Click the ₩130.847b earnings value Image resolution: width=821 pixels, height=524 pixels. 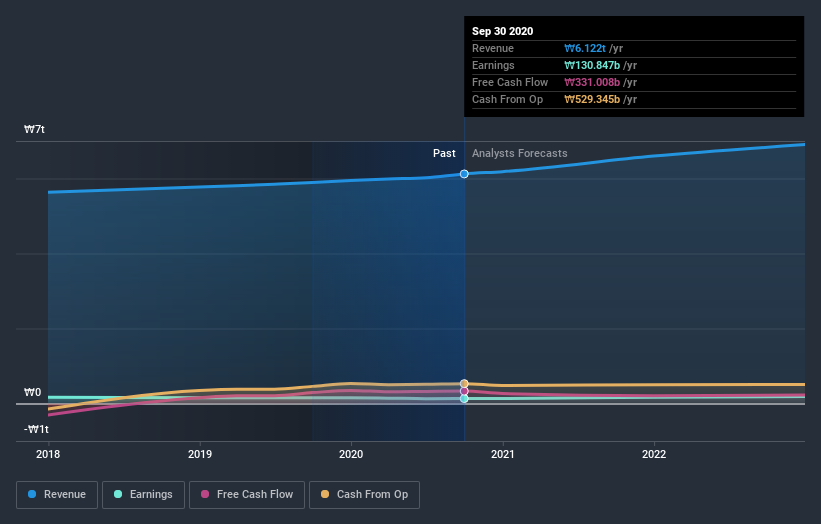[x=592, y=65]
